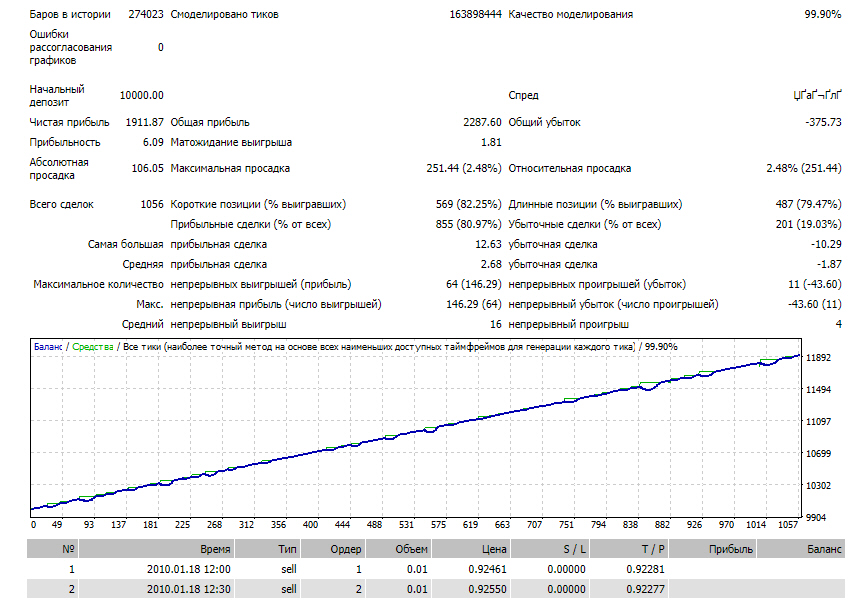Click the chart x-axis tick 531
Screen dimensions: 854x603
406,525
